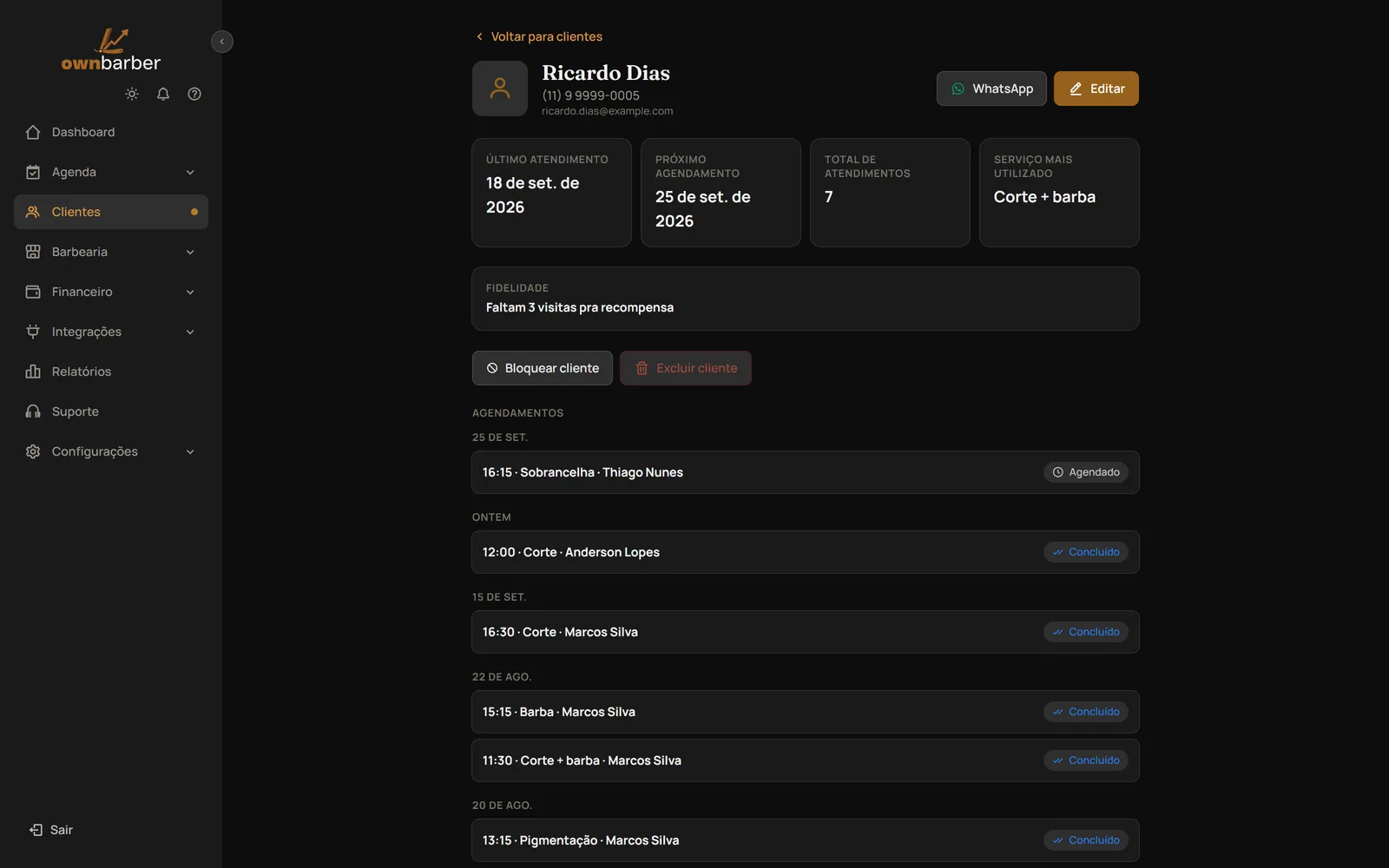This screenshot has height=868, width=1389.
Task: Click Concluído badge on 12:00 Corte row
Action: click(x=1086, y=552)
